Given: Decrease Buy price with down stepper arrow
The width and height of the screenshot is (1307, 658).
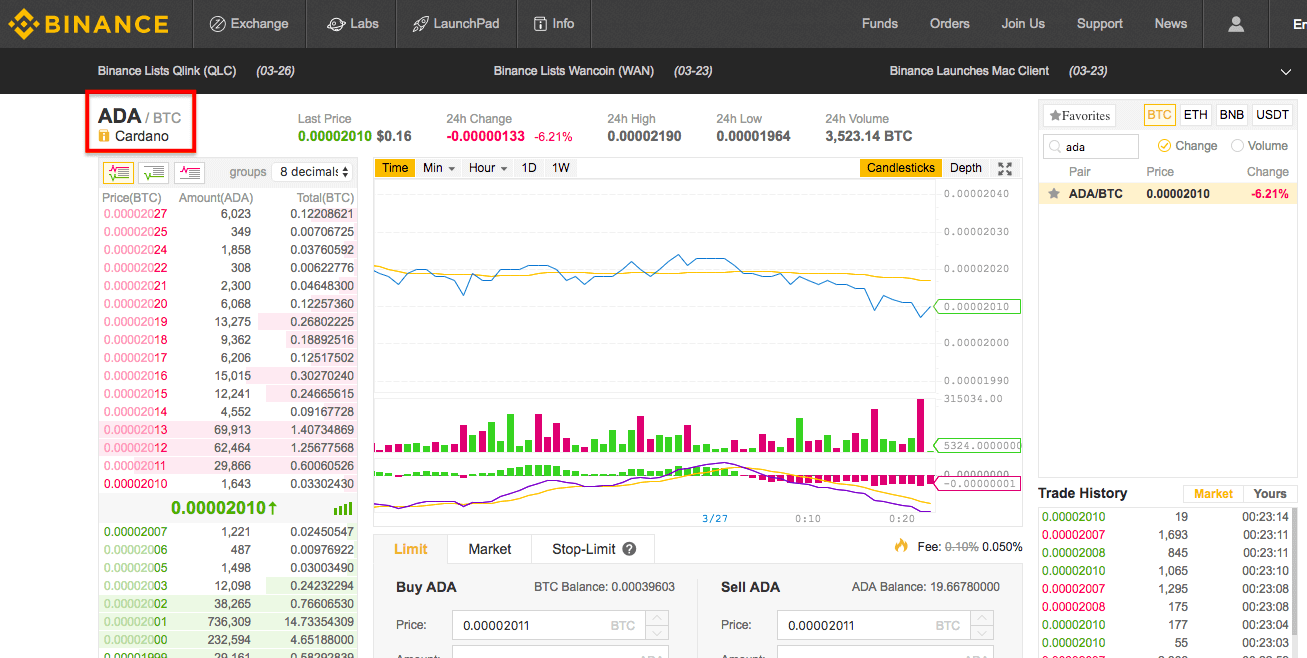Looking at the screenshot, I should coord(656,632).
